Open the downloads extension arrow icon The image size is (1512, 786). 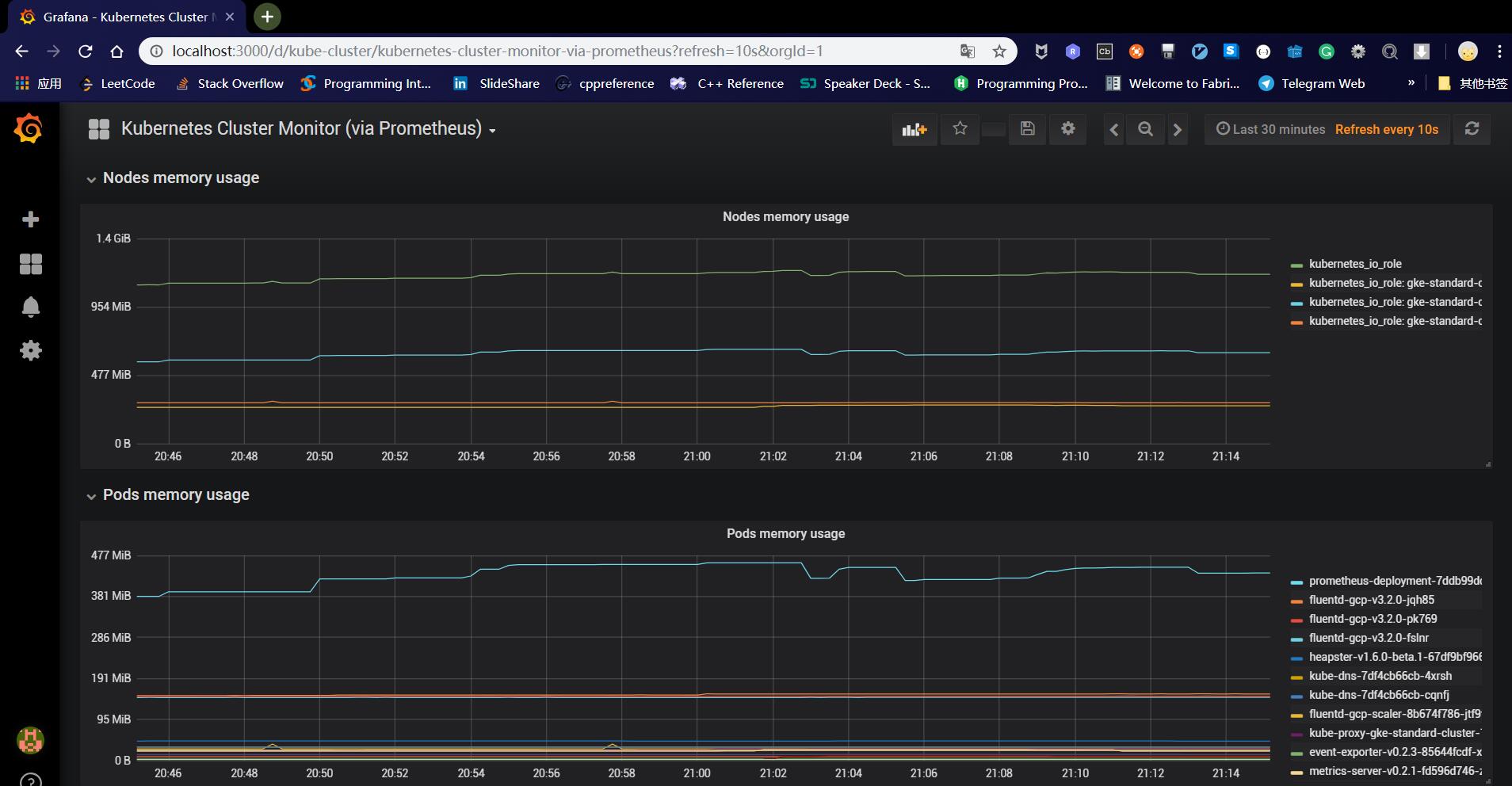1422,52
